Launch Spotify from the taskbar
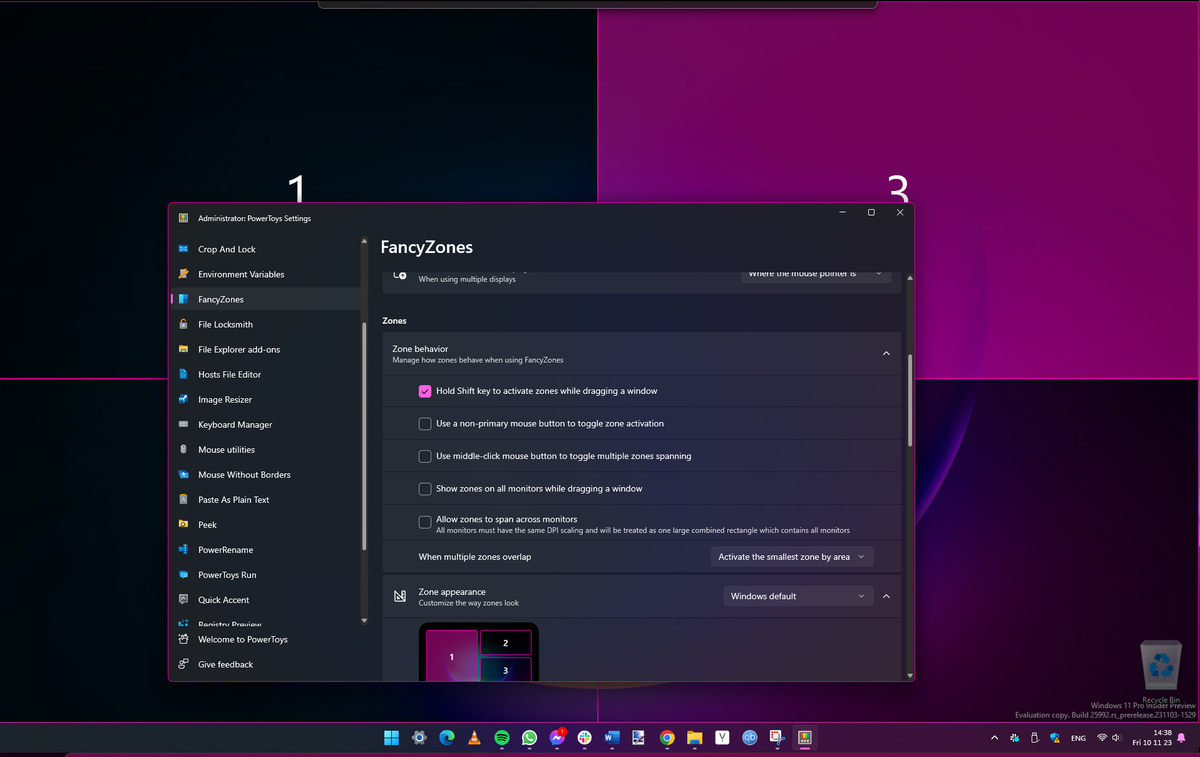This screenshot has height=757, width=1200. click(x=501, y=737)
